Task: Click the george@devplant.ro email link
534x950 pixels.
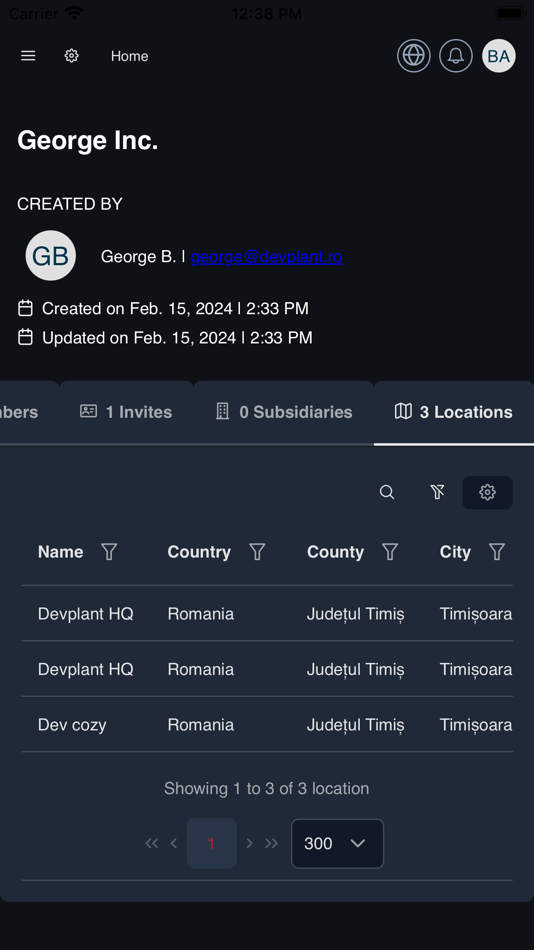Action: pos(267,257)
